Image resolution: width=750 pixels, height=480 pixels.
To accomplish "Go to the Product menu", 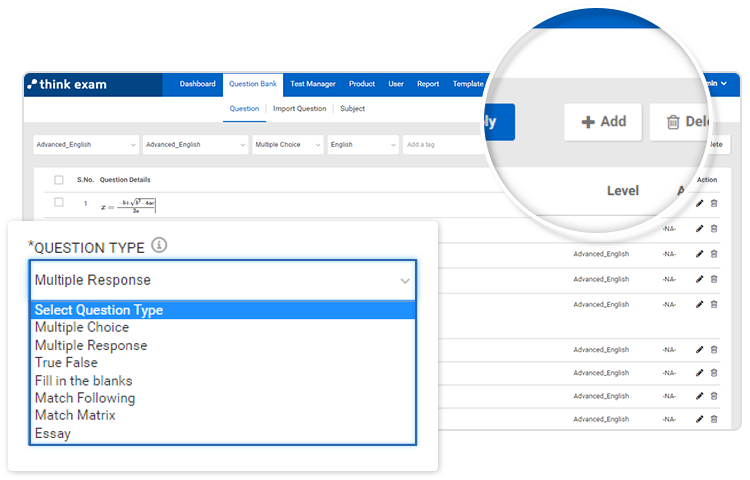I will tap(362, 84).
